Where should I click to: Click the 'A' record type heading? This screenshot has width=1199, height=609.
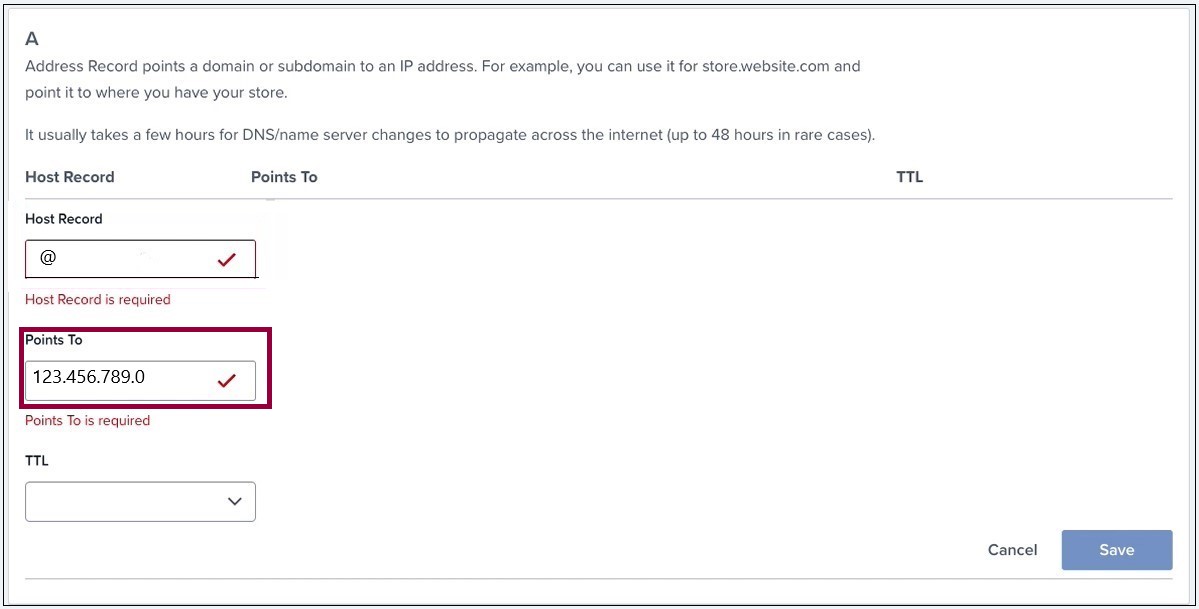click(31, 39)
